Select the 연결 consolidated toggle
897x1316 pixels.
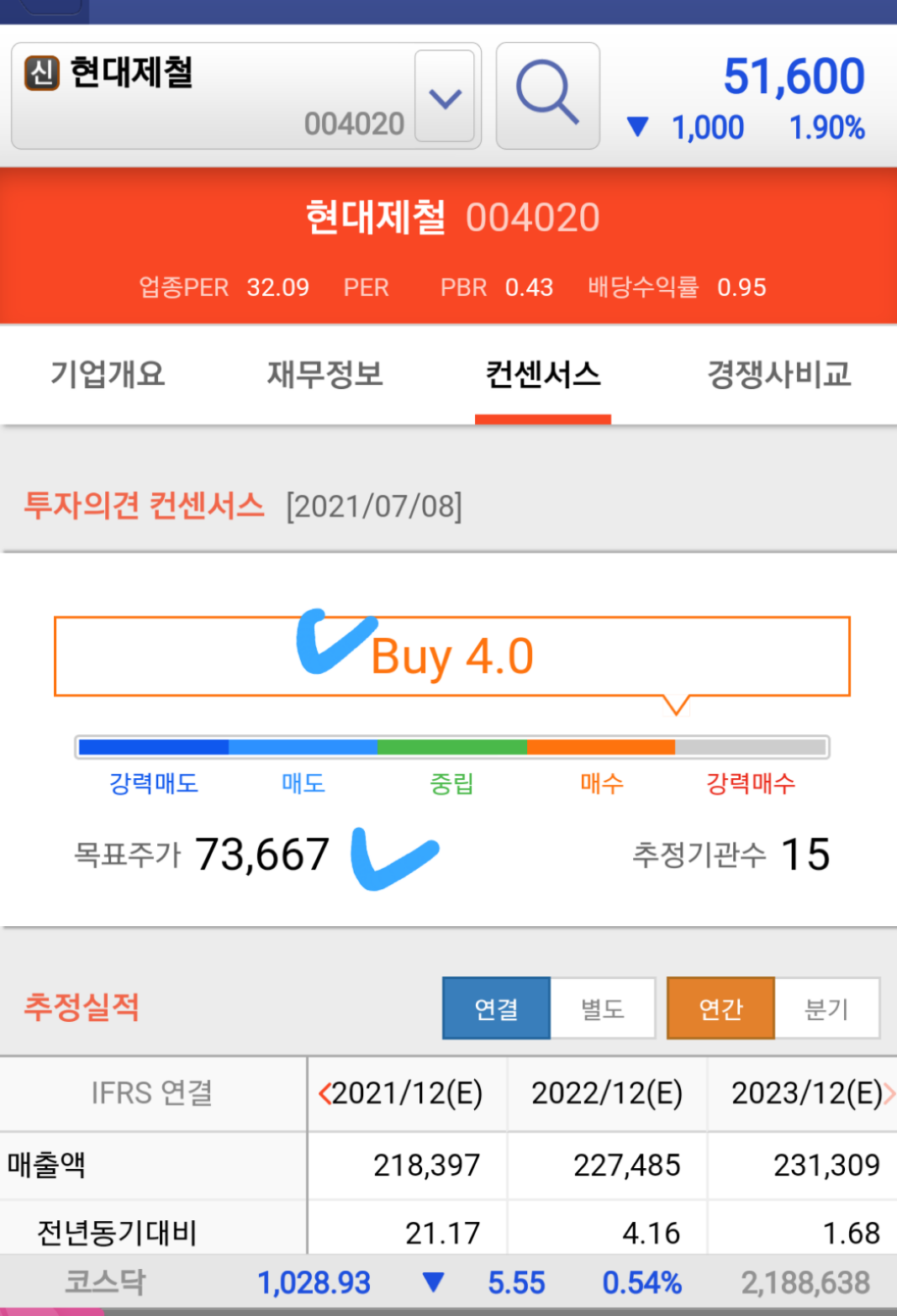[x=496, y=1008]
